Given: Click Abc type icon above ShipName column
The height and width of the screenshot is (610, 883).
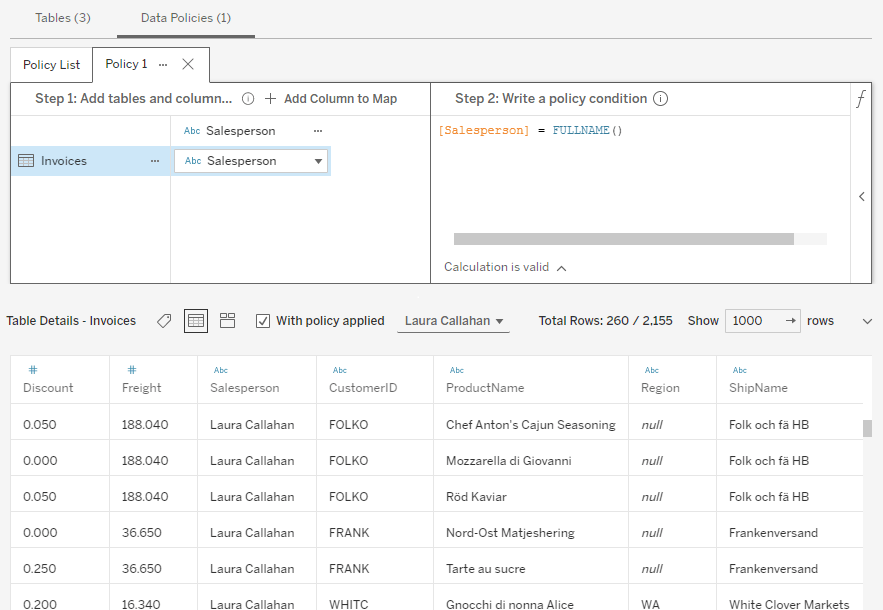Looking at the screenshot, I should click(739, 370).
